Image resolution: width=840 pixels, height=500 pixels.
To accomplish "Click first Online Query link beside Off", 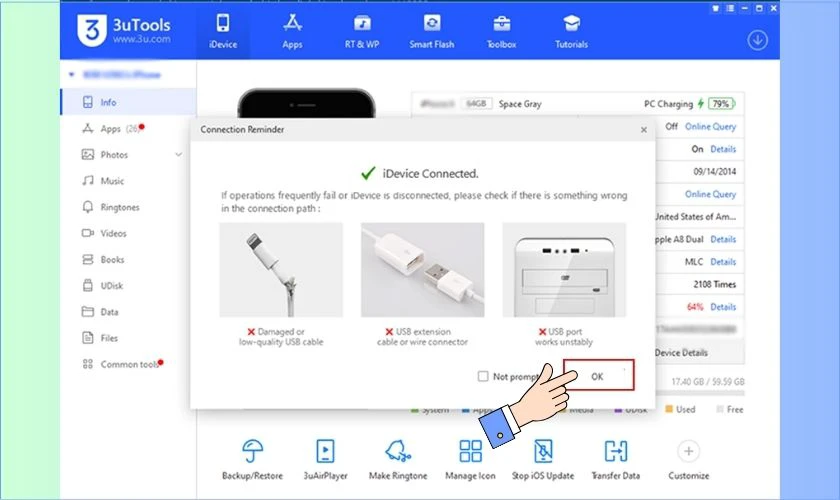I will coord(710,126).
